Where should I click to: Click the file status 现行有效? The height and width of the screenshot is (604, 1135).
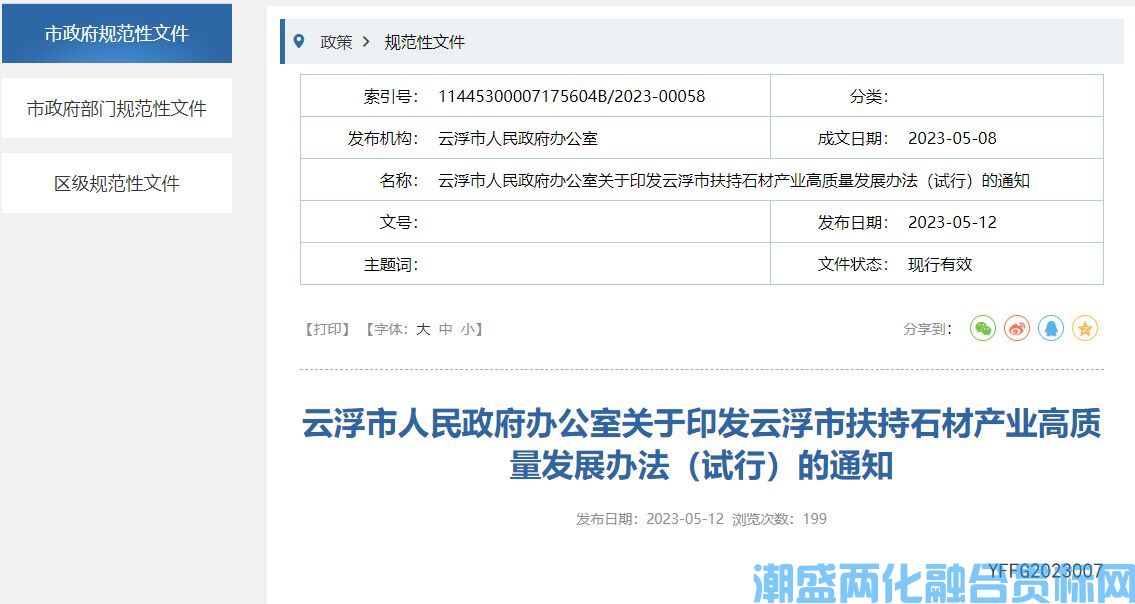pyautogui.click(x=940, y=264)
